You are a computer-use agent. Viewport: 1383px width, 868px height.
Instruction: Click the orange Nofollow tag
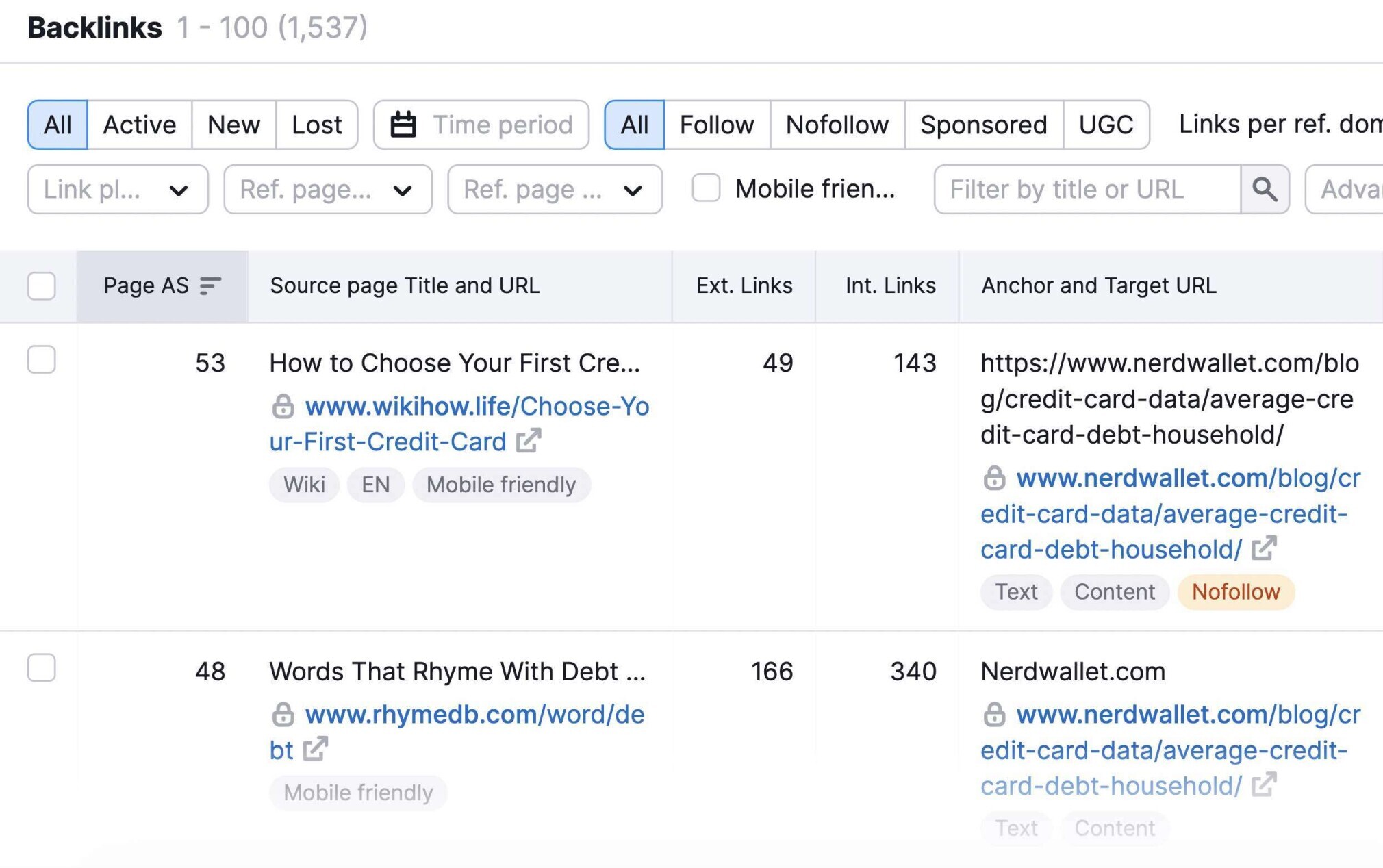(1236, 591)
